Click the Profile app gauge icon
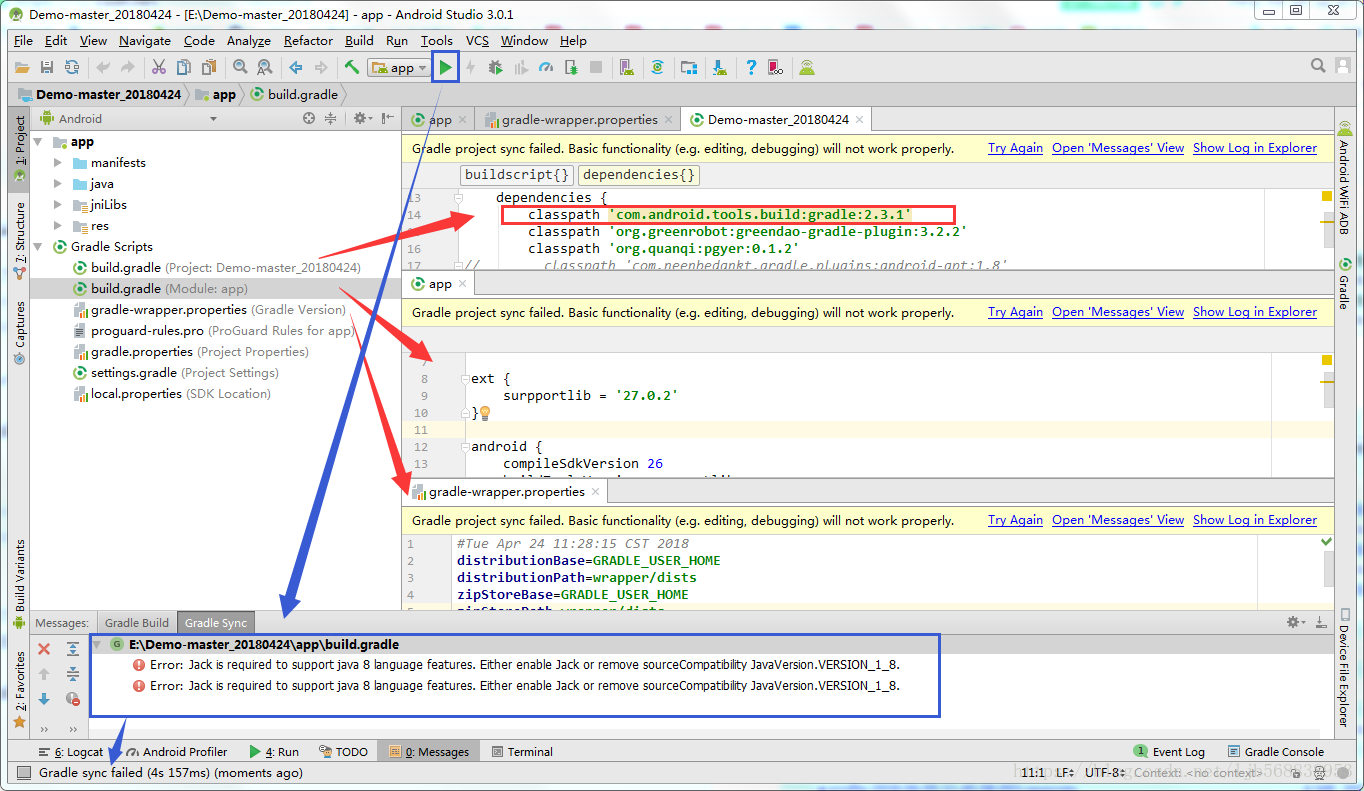1364x791 pixels. click(x=545, y=67)
